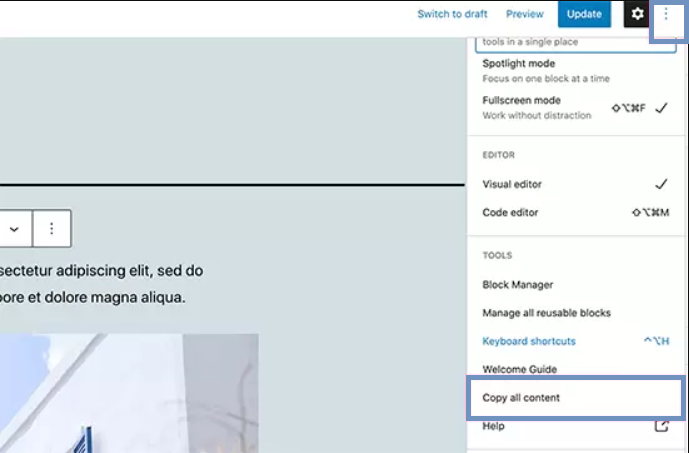Switch to Code editor
The width and height of the screenshot is (689, 453).
(x=510, y=213)
